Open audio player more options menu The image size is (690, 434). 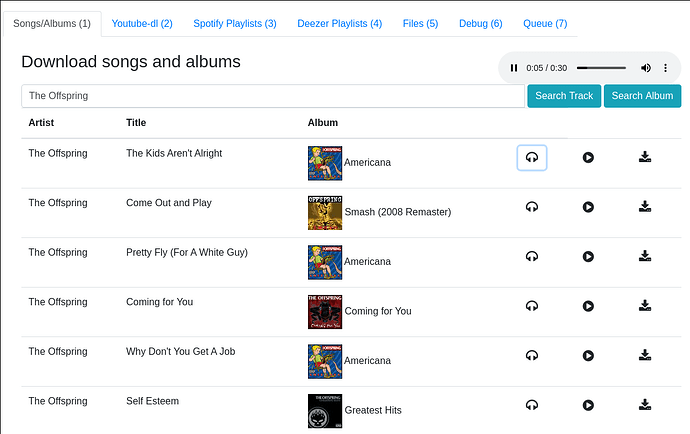pos(665,68)
